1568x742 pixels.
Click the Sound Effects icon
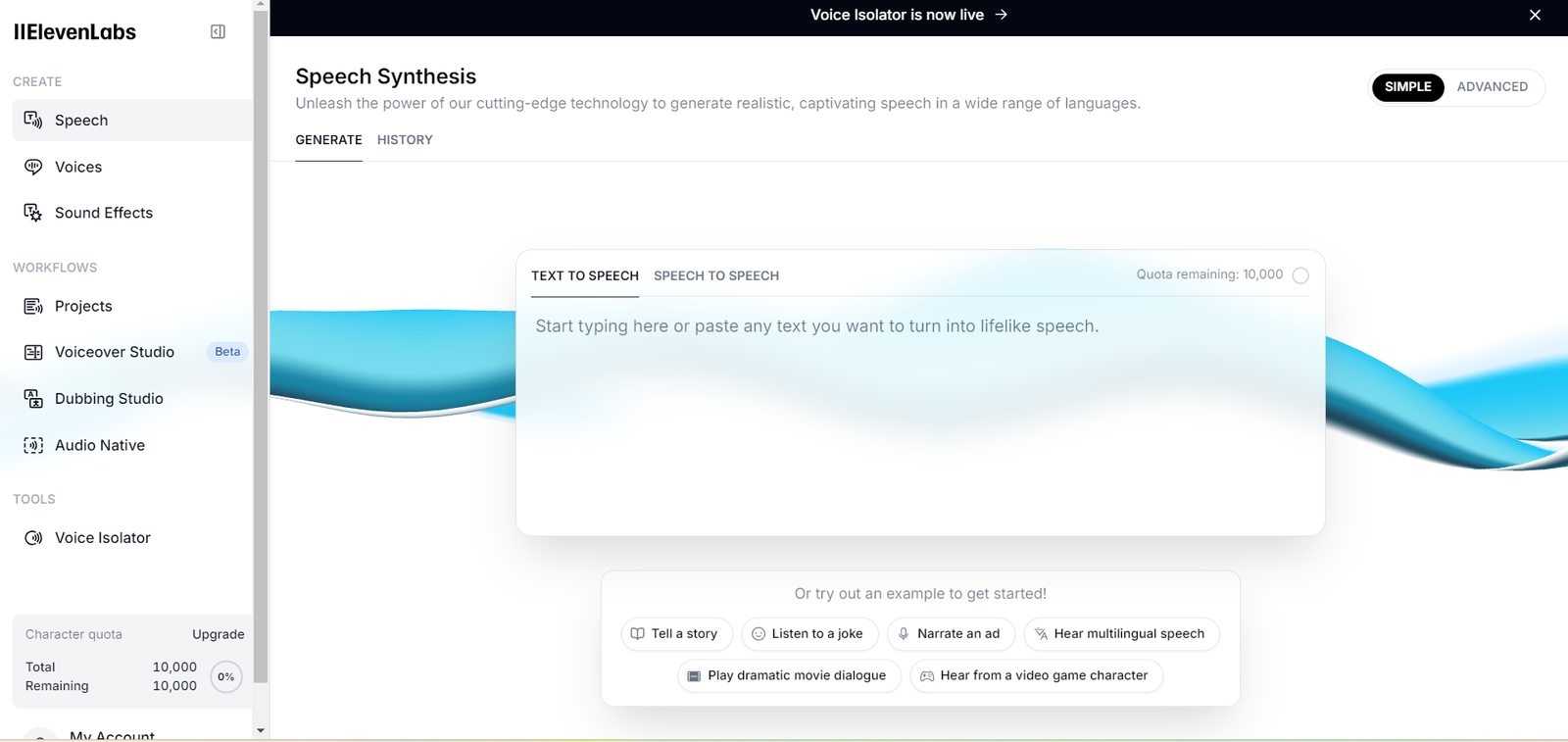(x=33, y=213)
